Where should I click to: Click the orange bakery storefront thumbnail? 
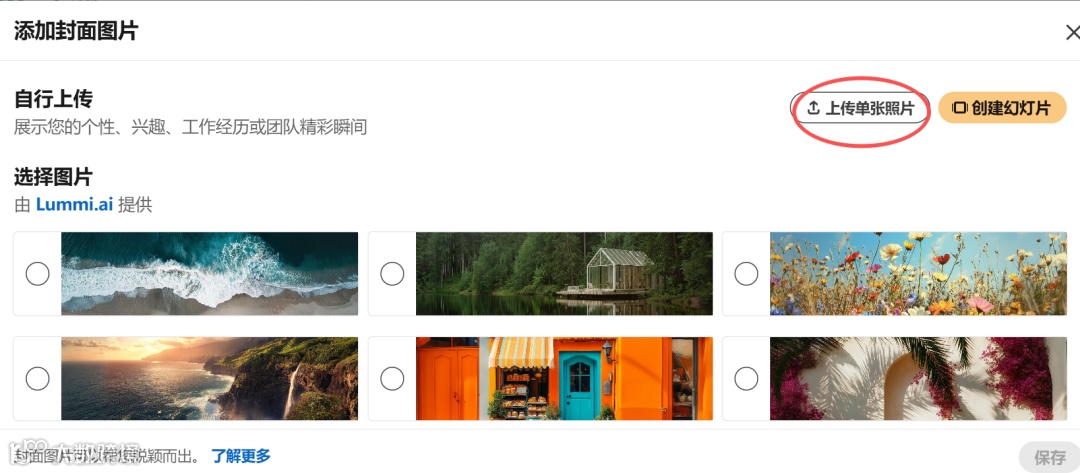point(564,378)
